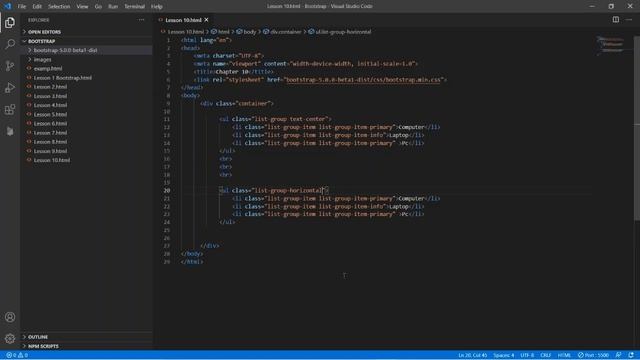Open Lesson 7.html file
This screenshot has height=360, width=640.
click(x=87, y=133)
